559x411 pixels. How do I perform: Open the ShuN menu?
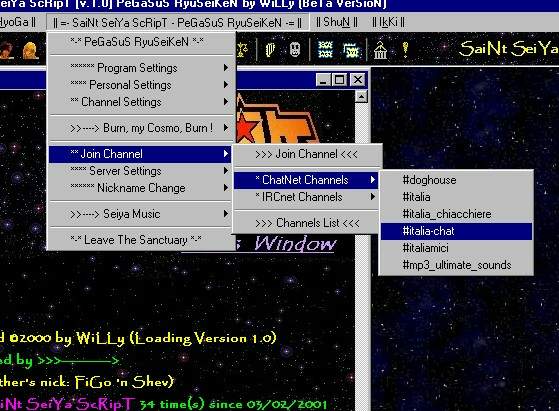[x=337, y=22]
